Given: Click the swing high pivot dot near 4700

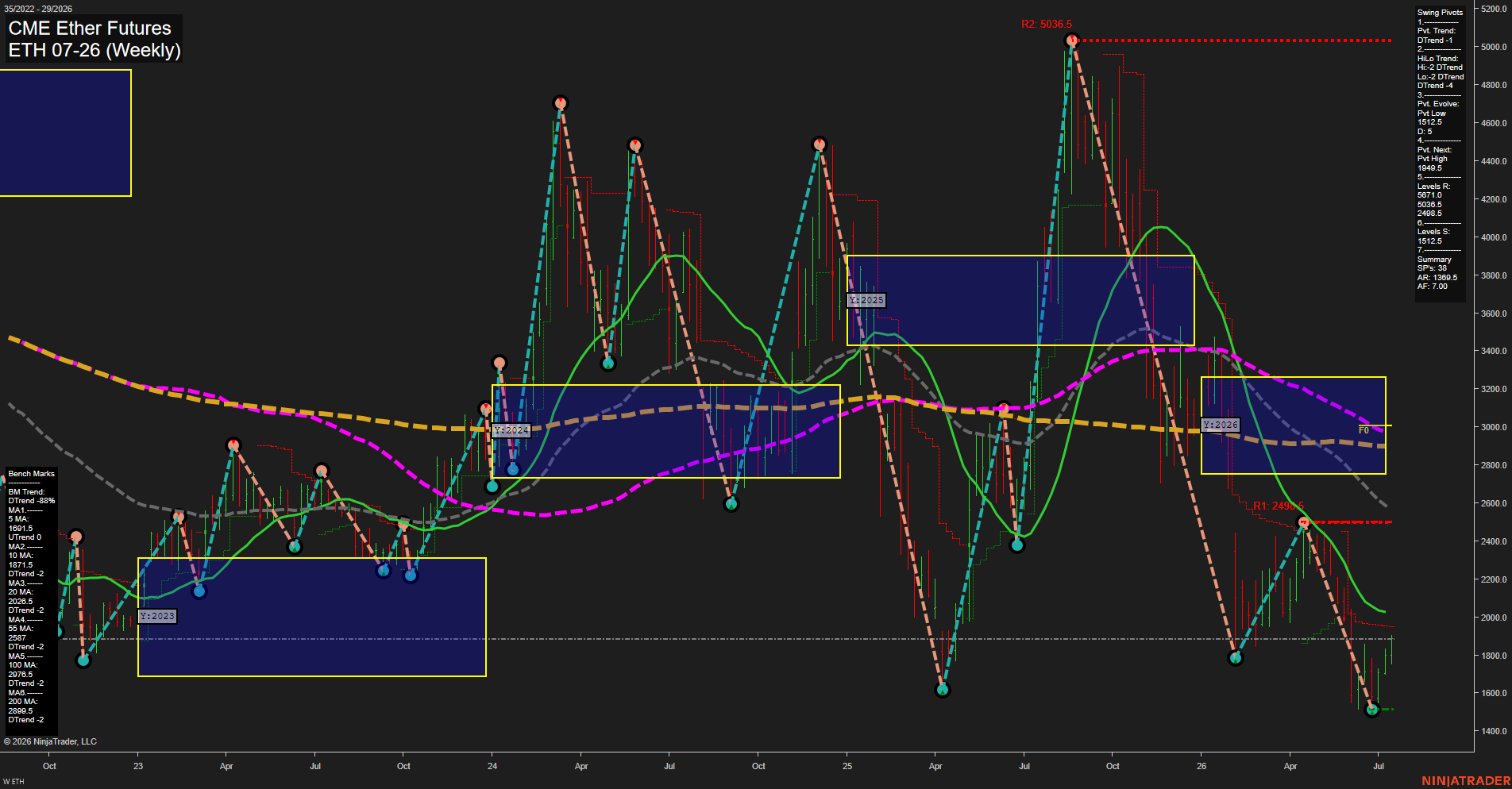Looking at the screenshot, I should pyautogui.click(x=561, y=103).
